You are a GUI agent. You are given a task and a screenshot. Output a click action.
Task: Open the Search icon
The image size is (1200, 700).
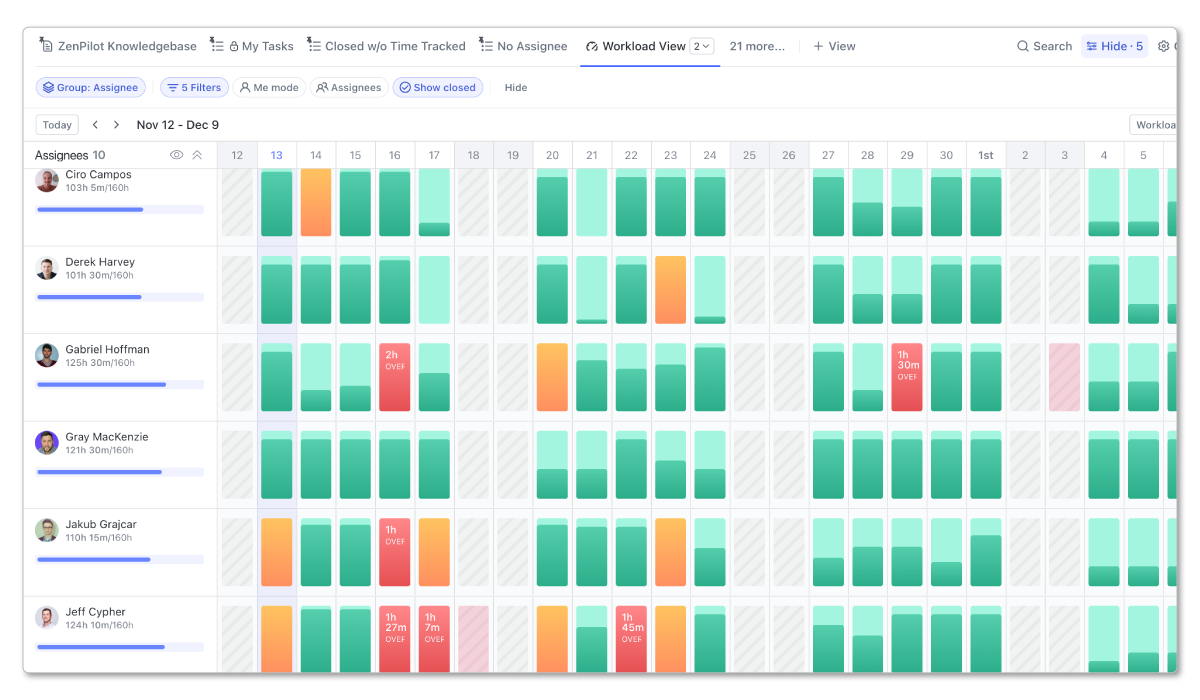[x=1022, y=46]
